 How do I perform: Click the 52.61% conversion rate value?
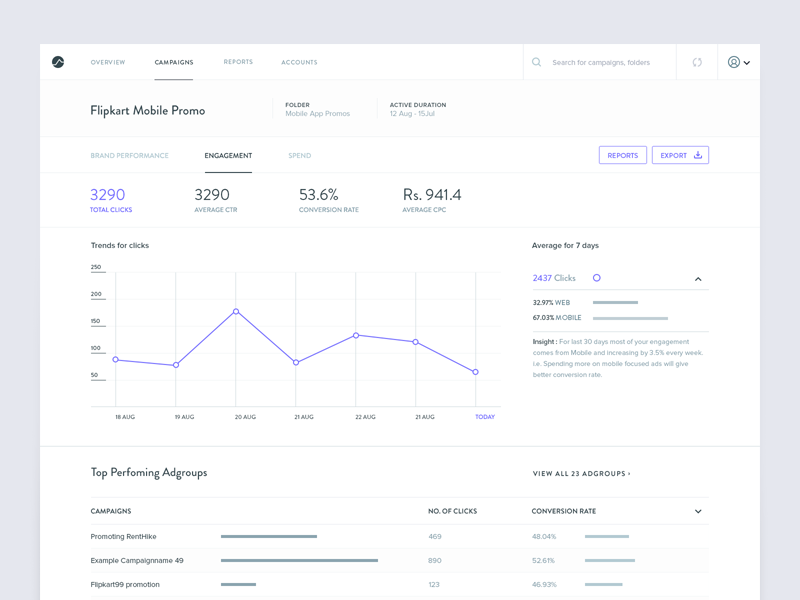coord(543,560)
